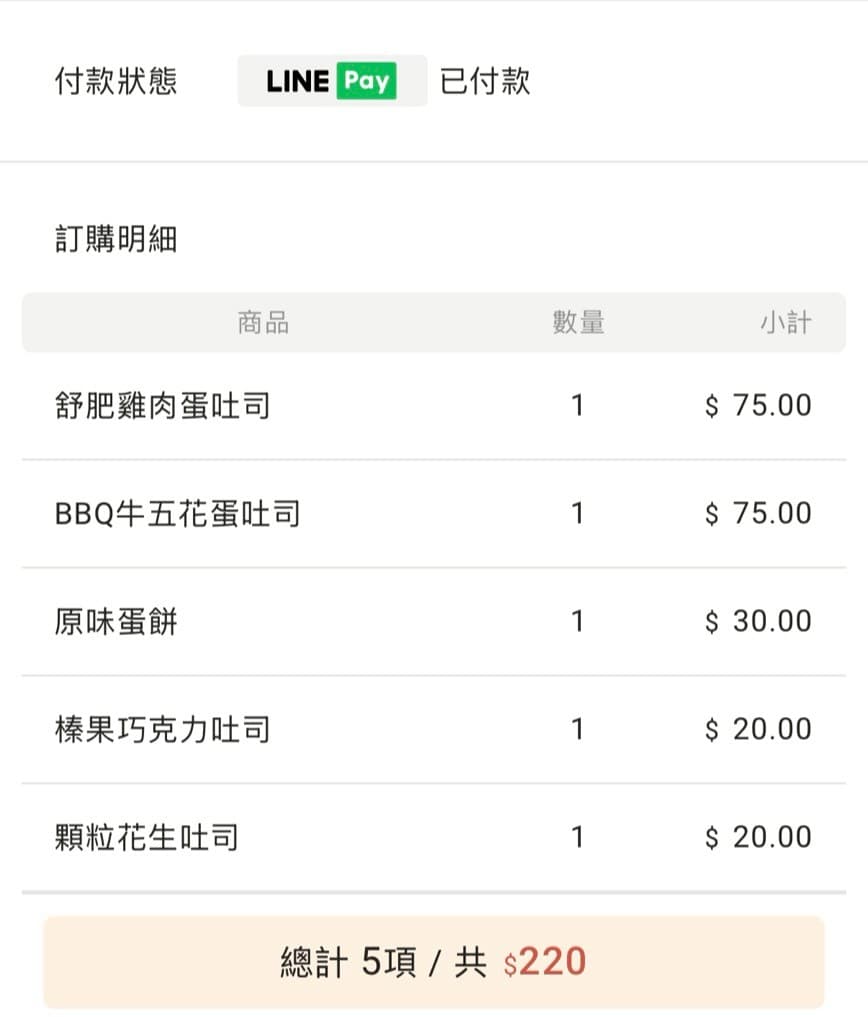Click the 商品 column header
868x1017 pixels.
pyautogui.click(x=263, y=322)
